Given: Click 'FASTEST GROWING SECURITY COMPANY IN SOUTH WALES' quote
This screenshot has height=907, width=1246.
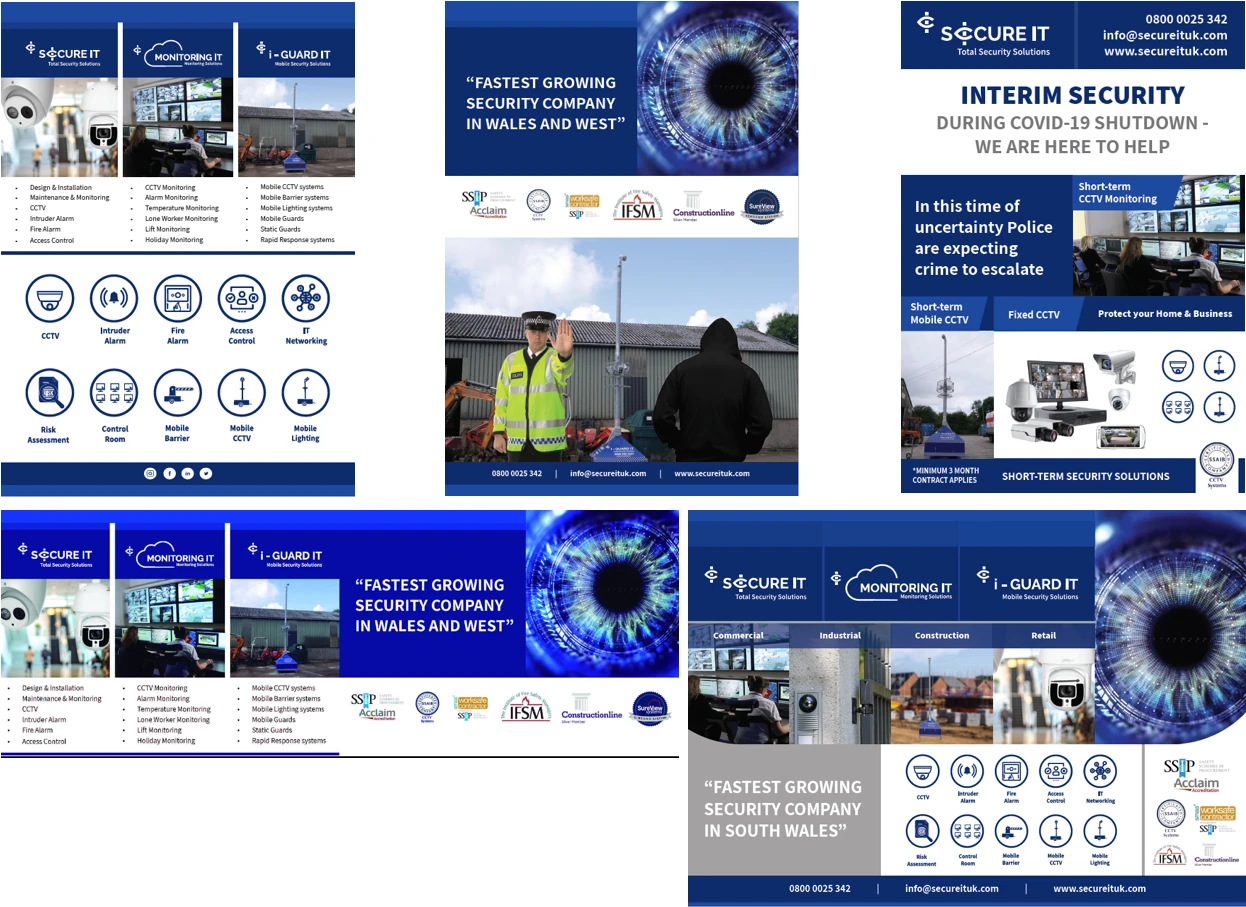Looking at the screenshot, I should [x=782, y=809].
